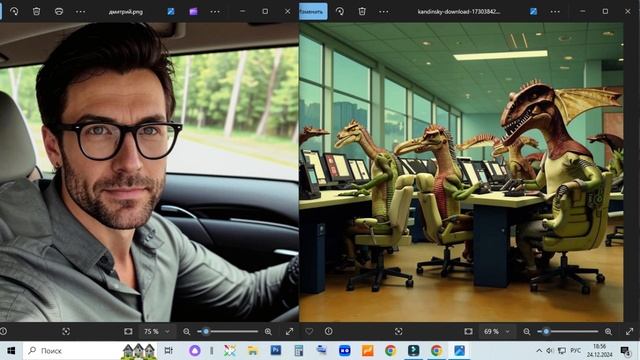
Task: Open the blue image editor icon in kandinsky window
Action: coord(533,11)
